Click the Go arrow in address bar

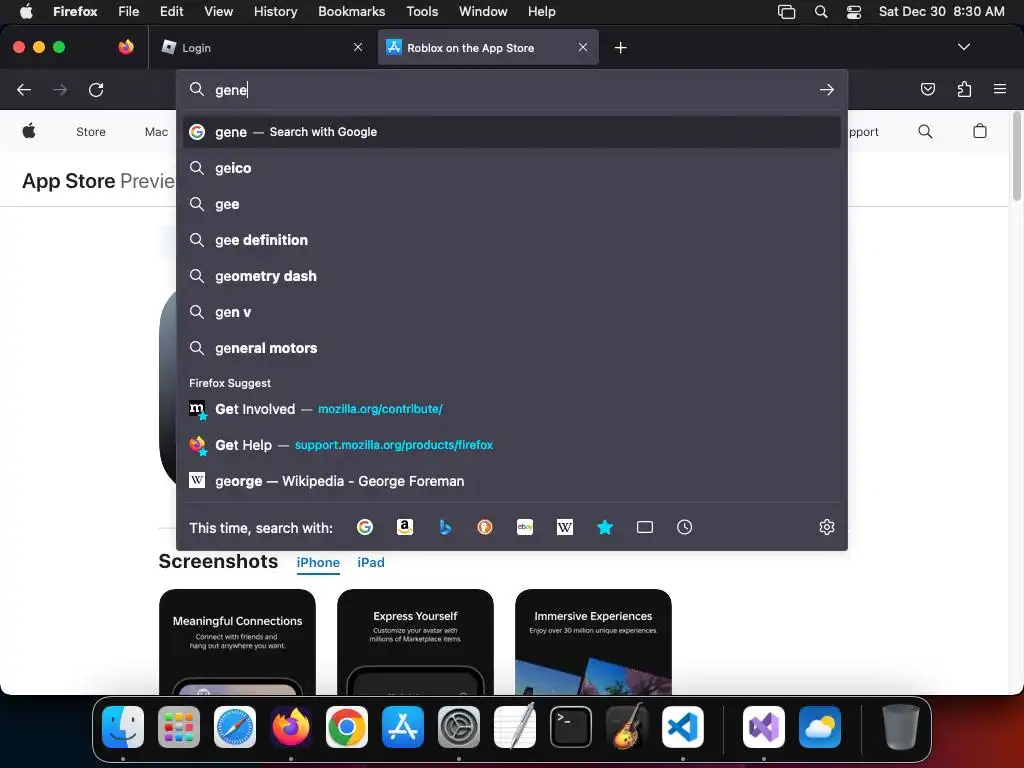827,89
